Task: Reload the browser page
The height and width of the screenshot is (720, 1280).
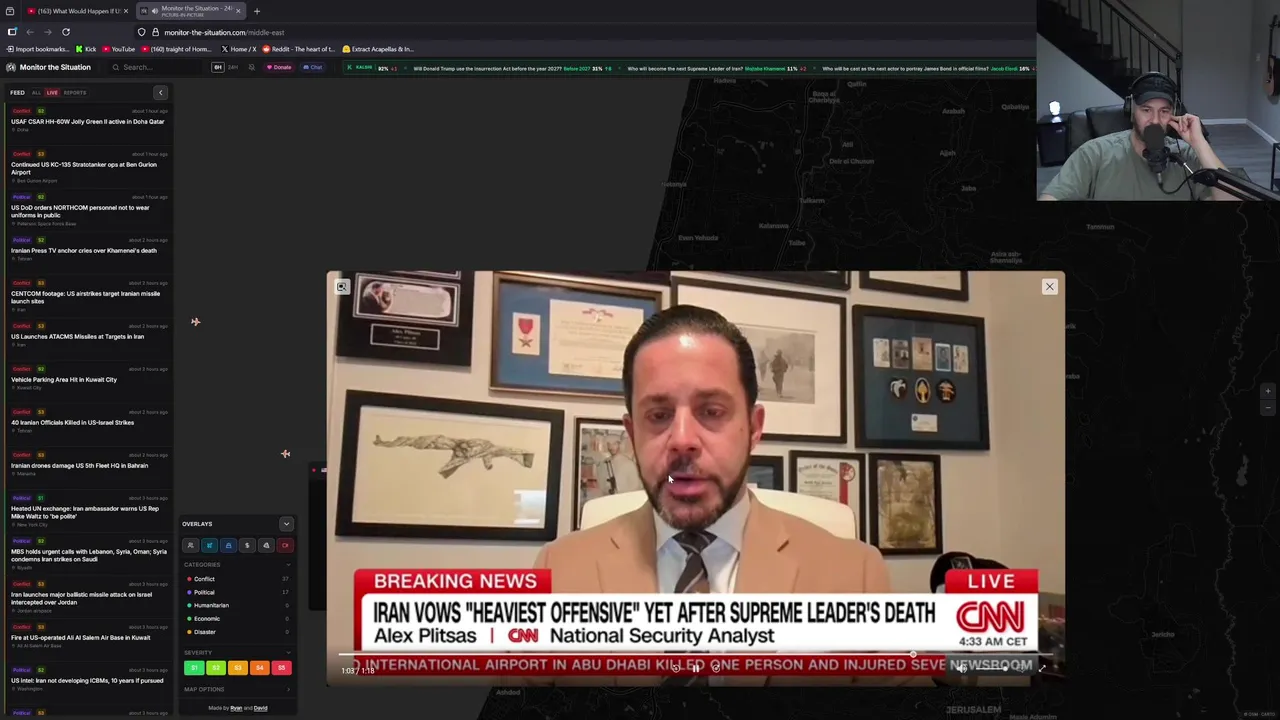Action: (66, 32)
